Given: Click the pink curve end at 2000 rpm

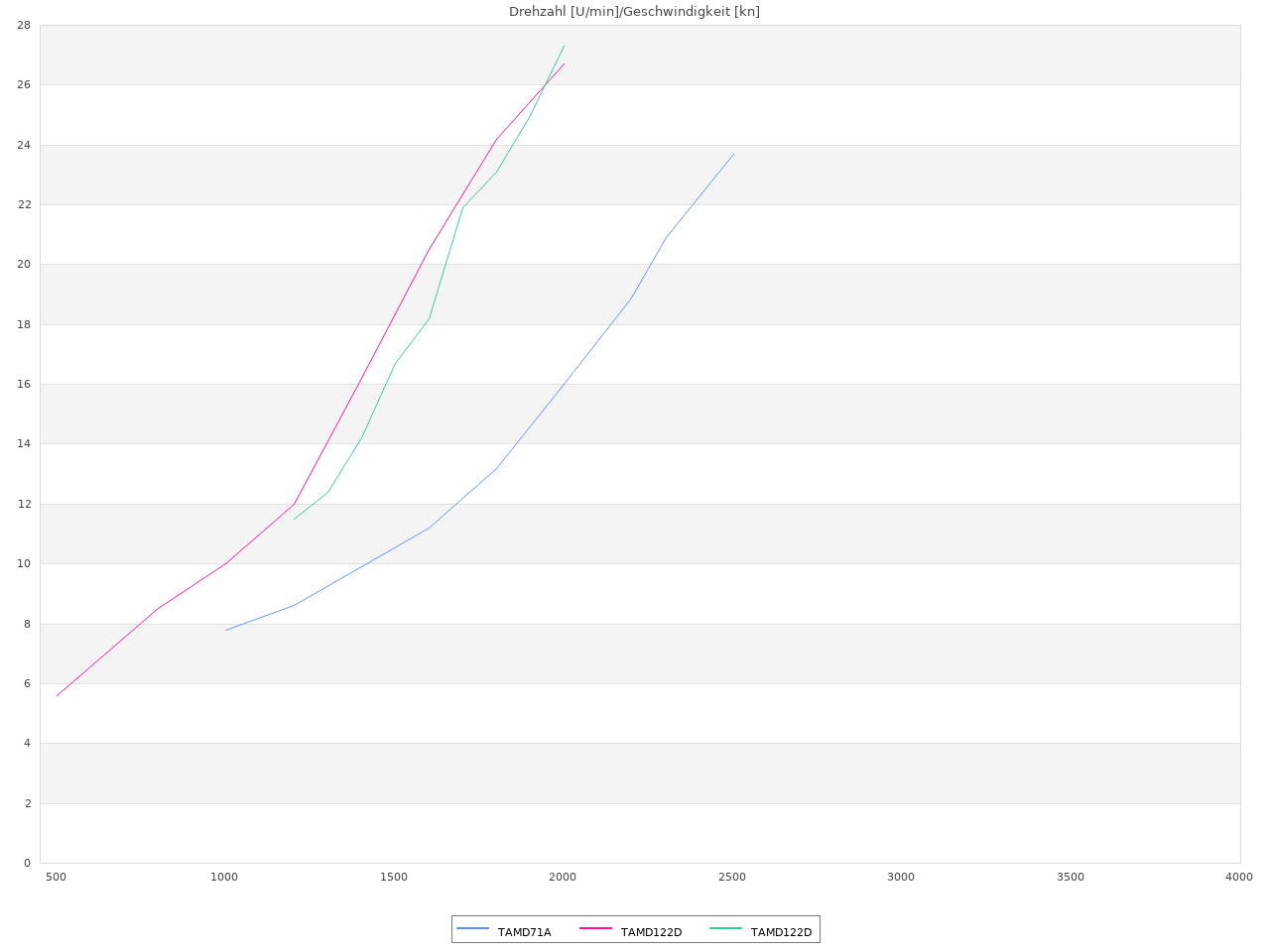Looking at the screenshot, I should tap(564, 63).
